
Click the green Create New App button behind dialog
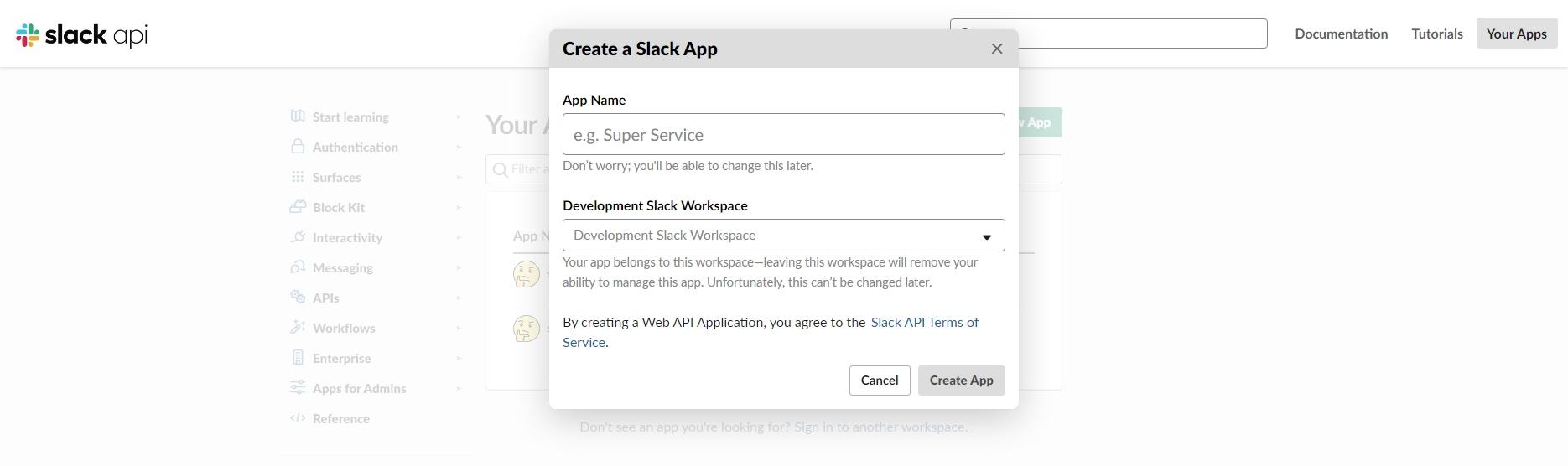coord(1040,122)
